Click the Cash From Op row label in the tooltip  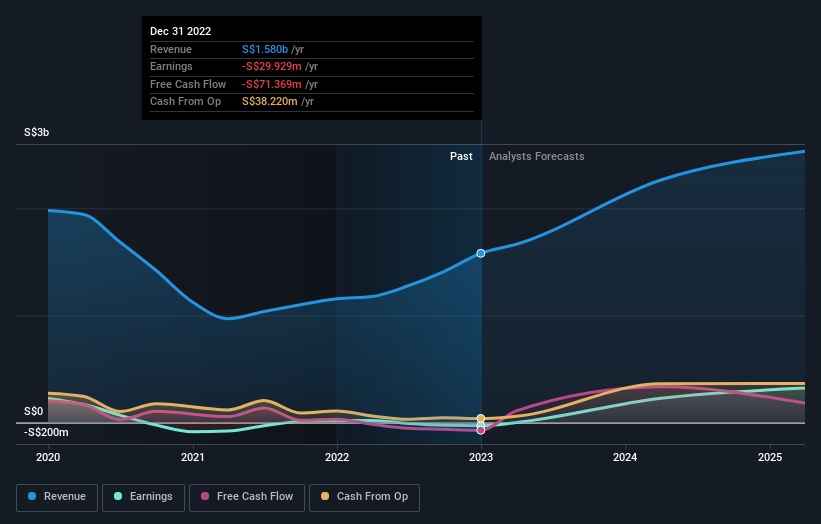(x=185, y=102)
